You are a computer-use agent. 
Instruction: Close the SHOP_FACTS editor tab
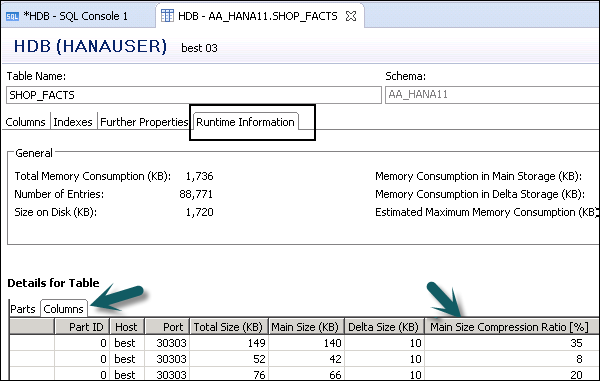(x=351, y=16)
